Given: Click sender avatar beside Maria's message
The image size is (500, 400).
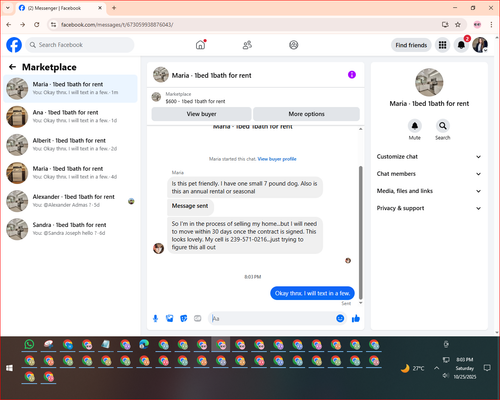Looking at the screenshot, I should 158,248.
